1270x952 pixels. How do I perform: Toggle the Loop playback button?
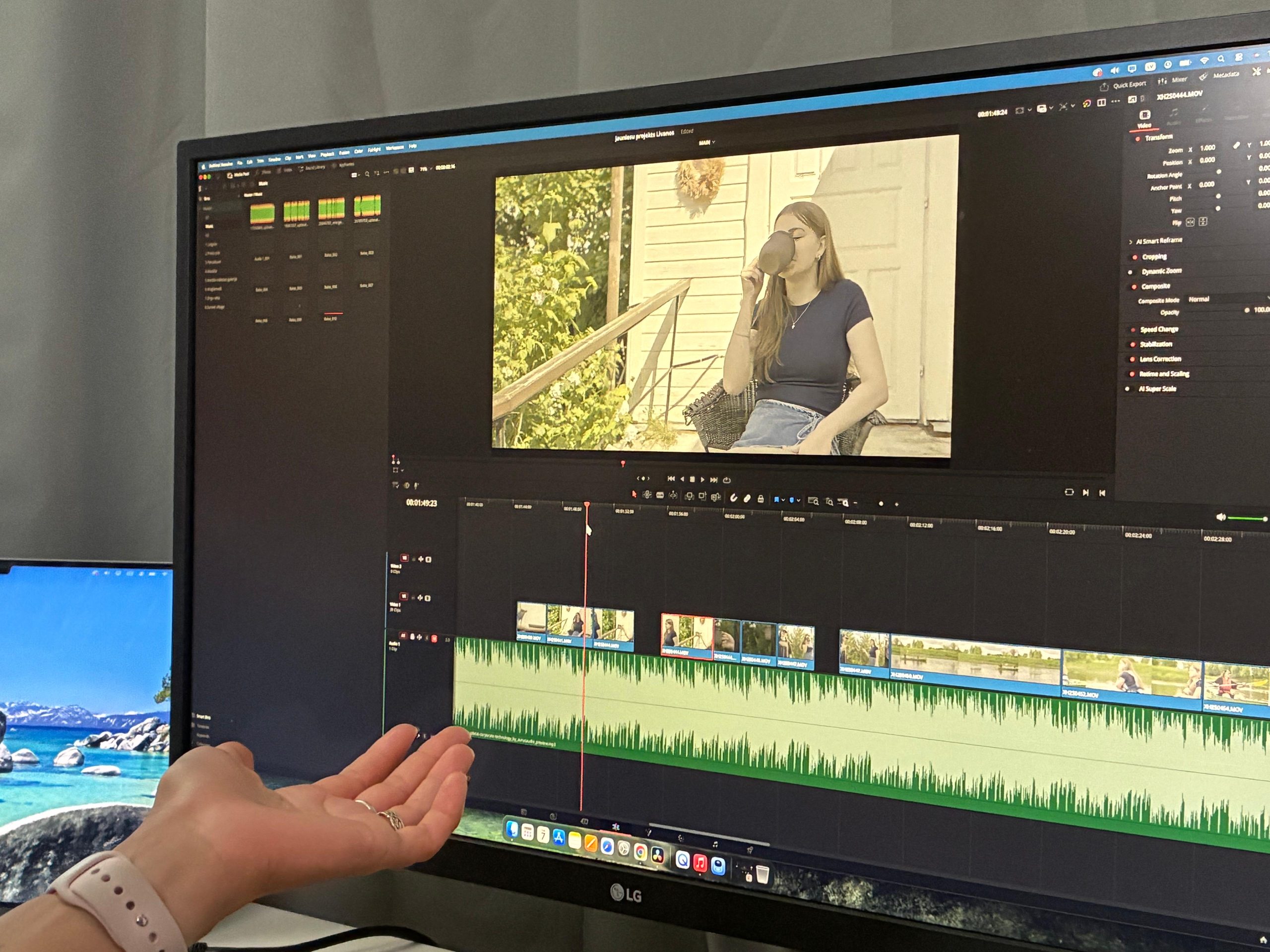click(727, 480)
